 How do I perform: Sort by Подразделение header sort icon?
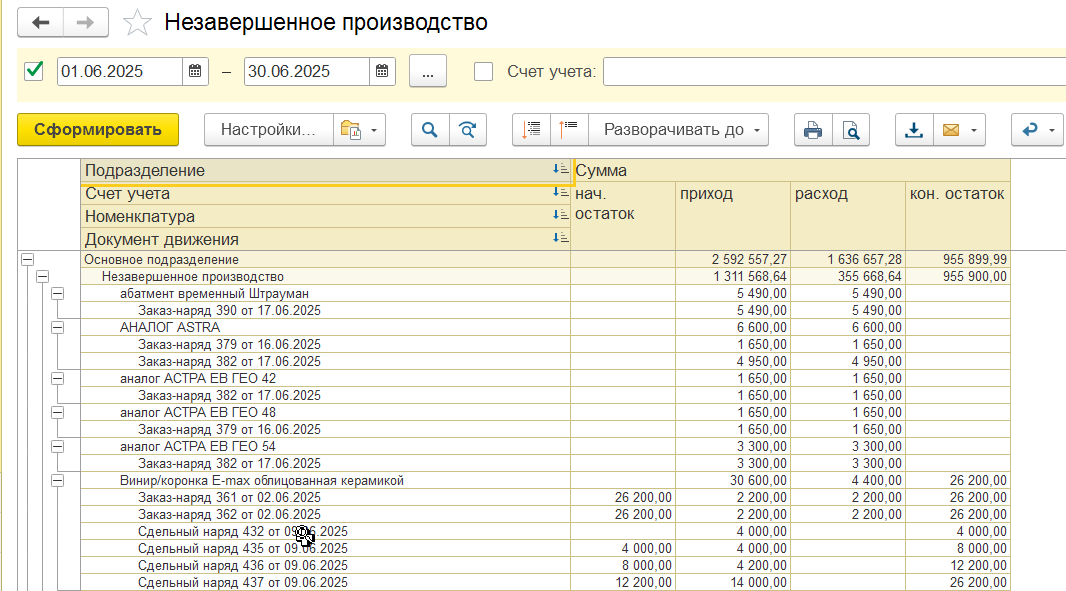coord(561,169)
